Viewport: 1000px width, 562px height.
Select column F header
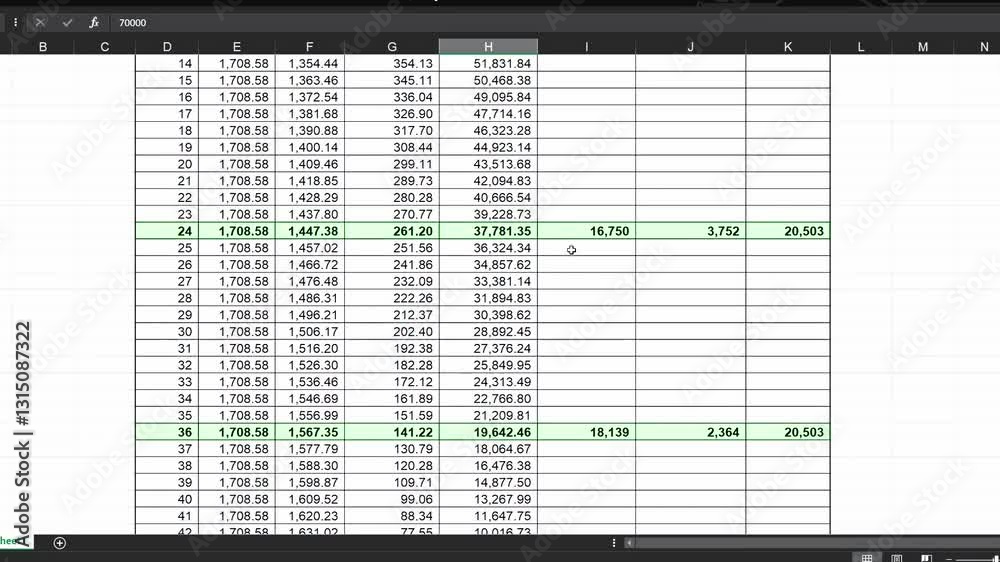(309, 47)
